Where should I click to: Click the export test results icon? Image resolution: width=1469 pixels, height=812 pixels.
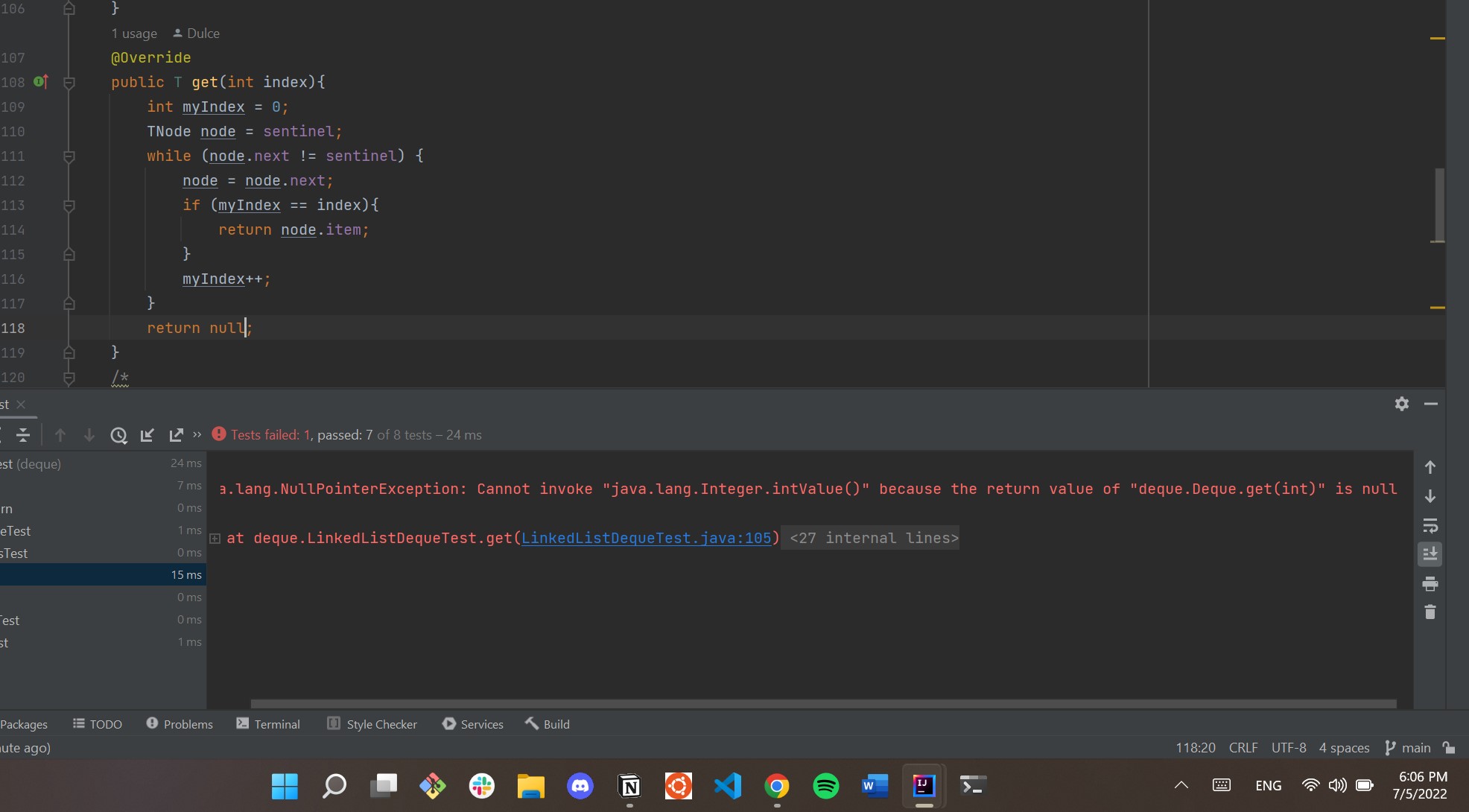point(176,435)
